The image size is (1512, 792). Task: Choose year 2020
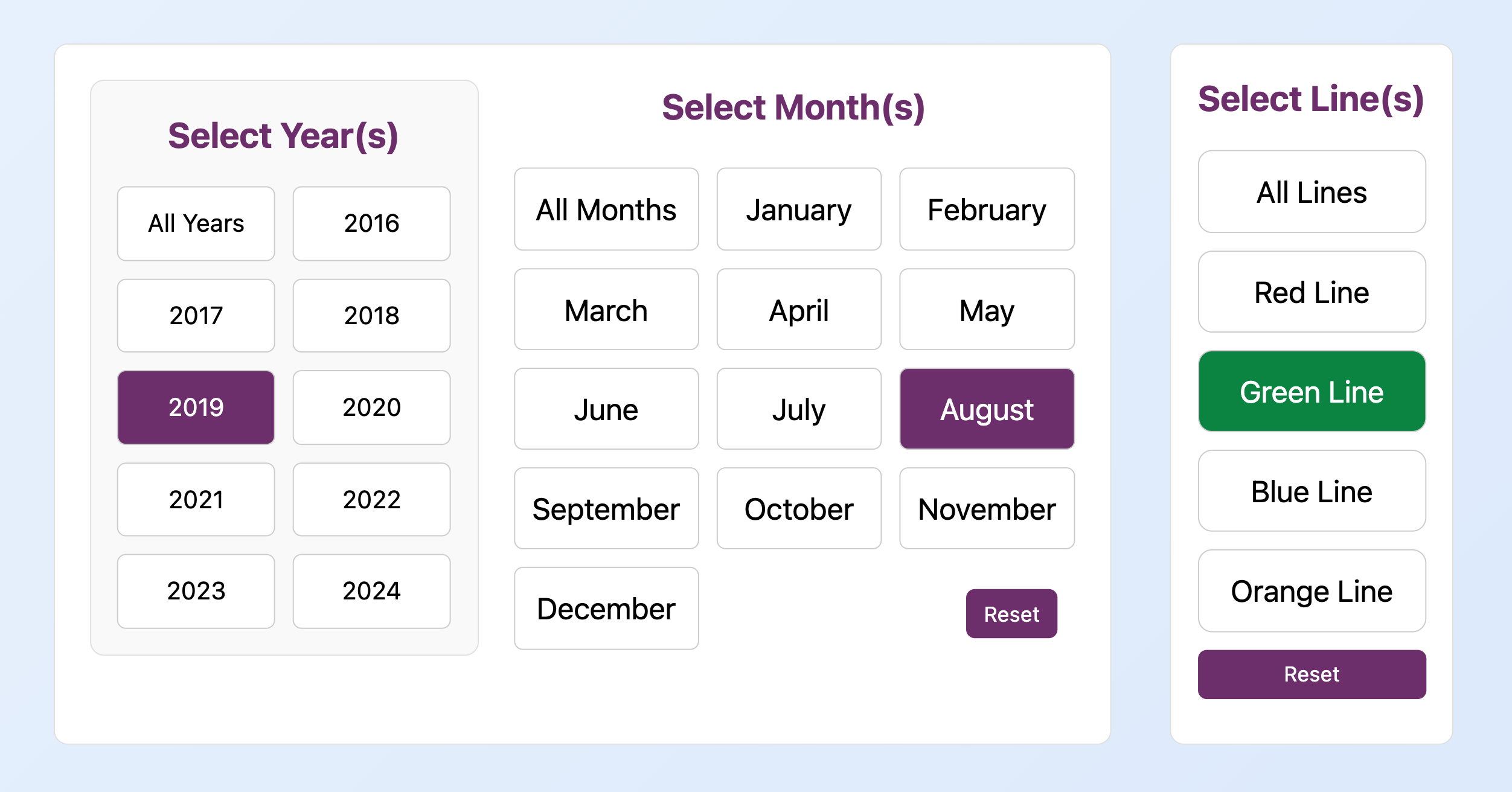(x=371, y=407)
